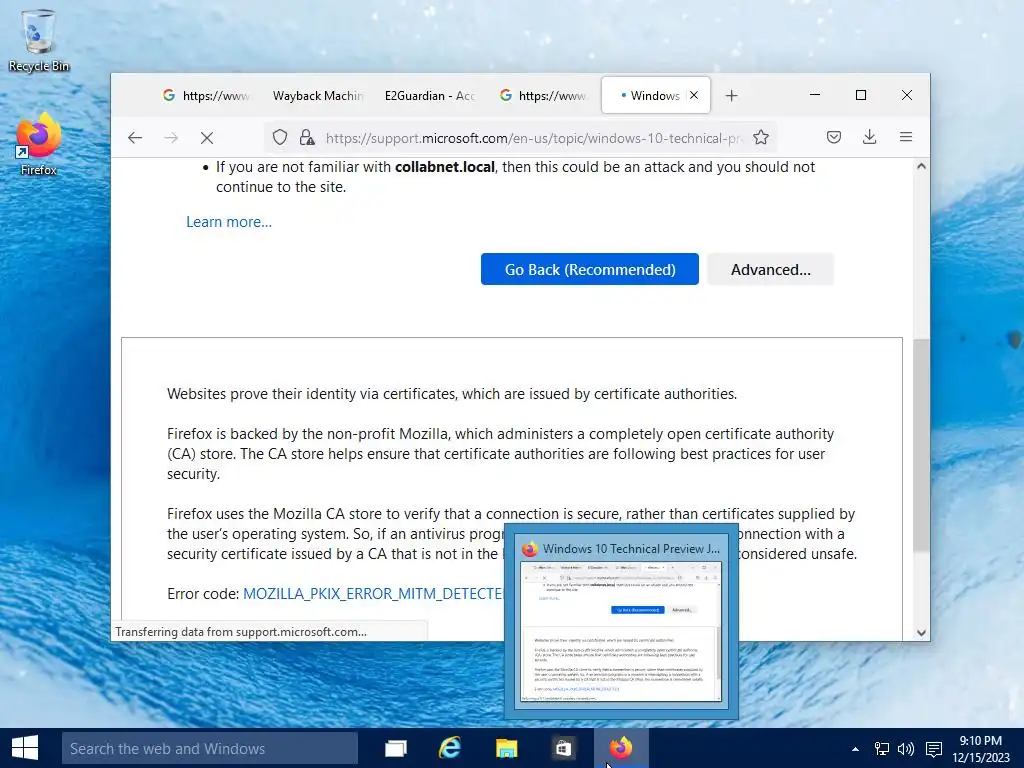Click the page scrollbar down arrow
Screen dimensions: 1024x768
pos(921,632)
